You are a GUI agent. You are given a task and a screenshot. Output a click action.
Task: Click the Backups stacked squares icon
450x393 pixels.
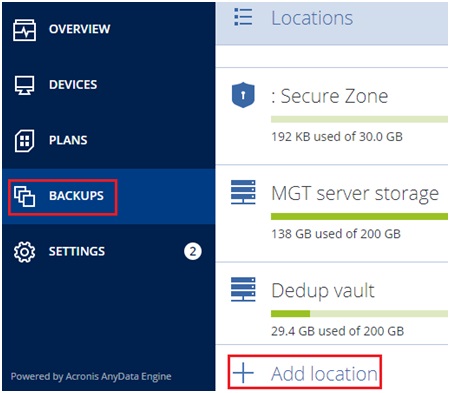[x=24, y=196]
